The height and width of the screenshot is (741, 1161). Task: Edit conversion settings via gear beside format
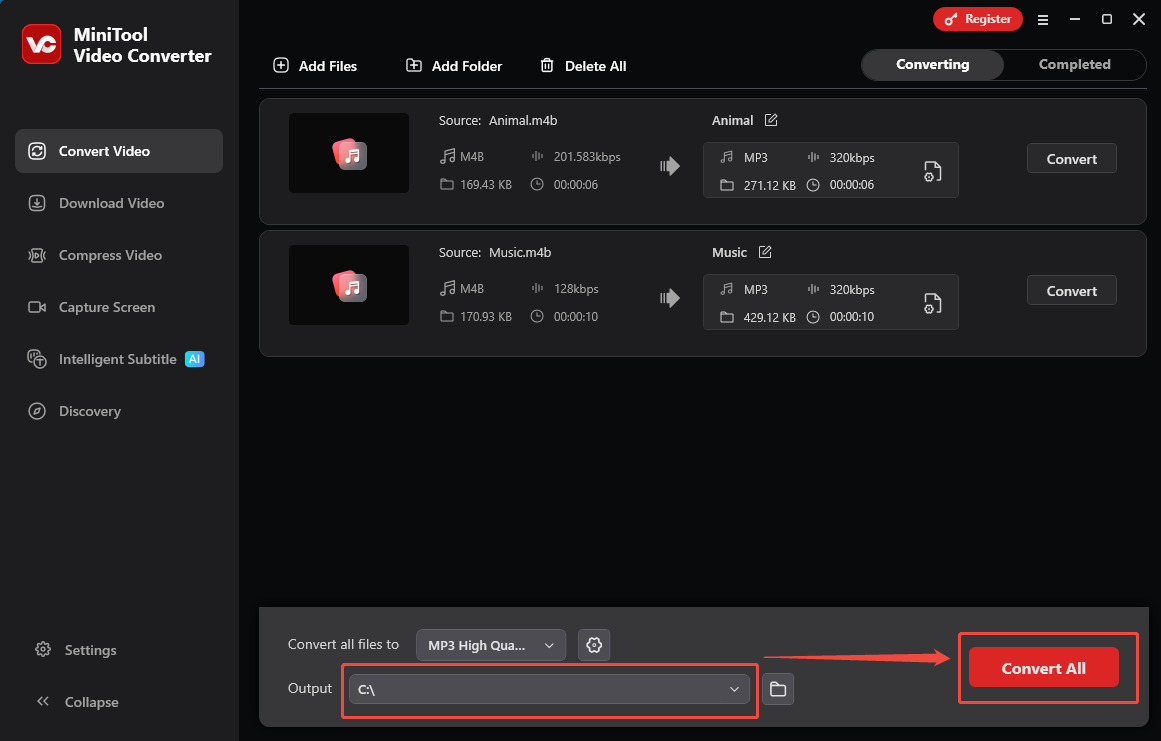tap(594, 645)
